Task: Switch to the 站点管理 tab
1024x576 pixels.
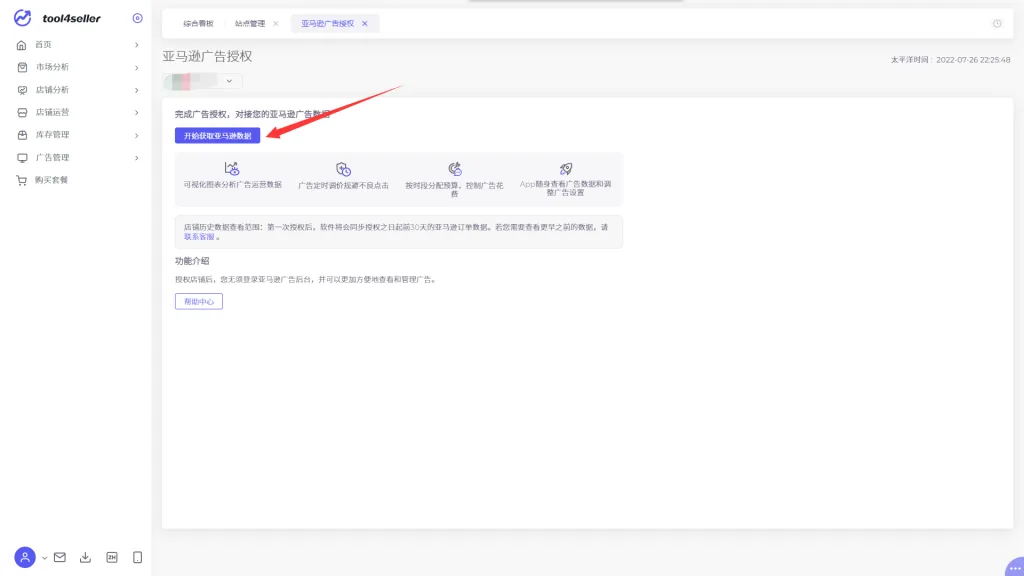Action: point(250,24)
